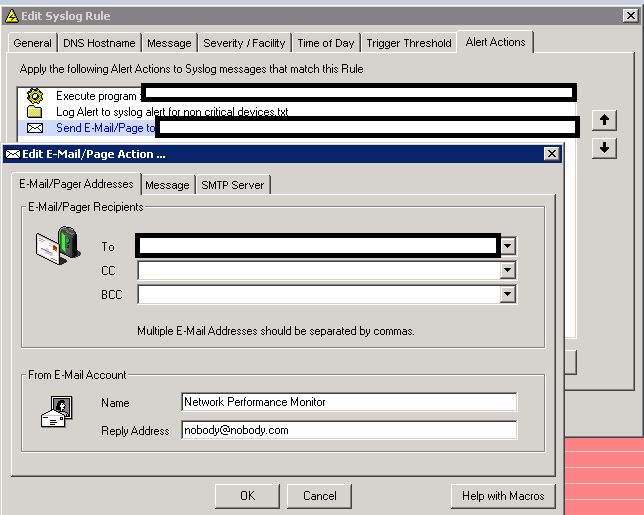Image resolution: width=644 pixels, height=515 pixels.
Task: Select the Severity / Facility tab
Action: coord(244,43)
